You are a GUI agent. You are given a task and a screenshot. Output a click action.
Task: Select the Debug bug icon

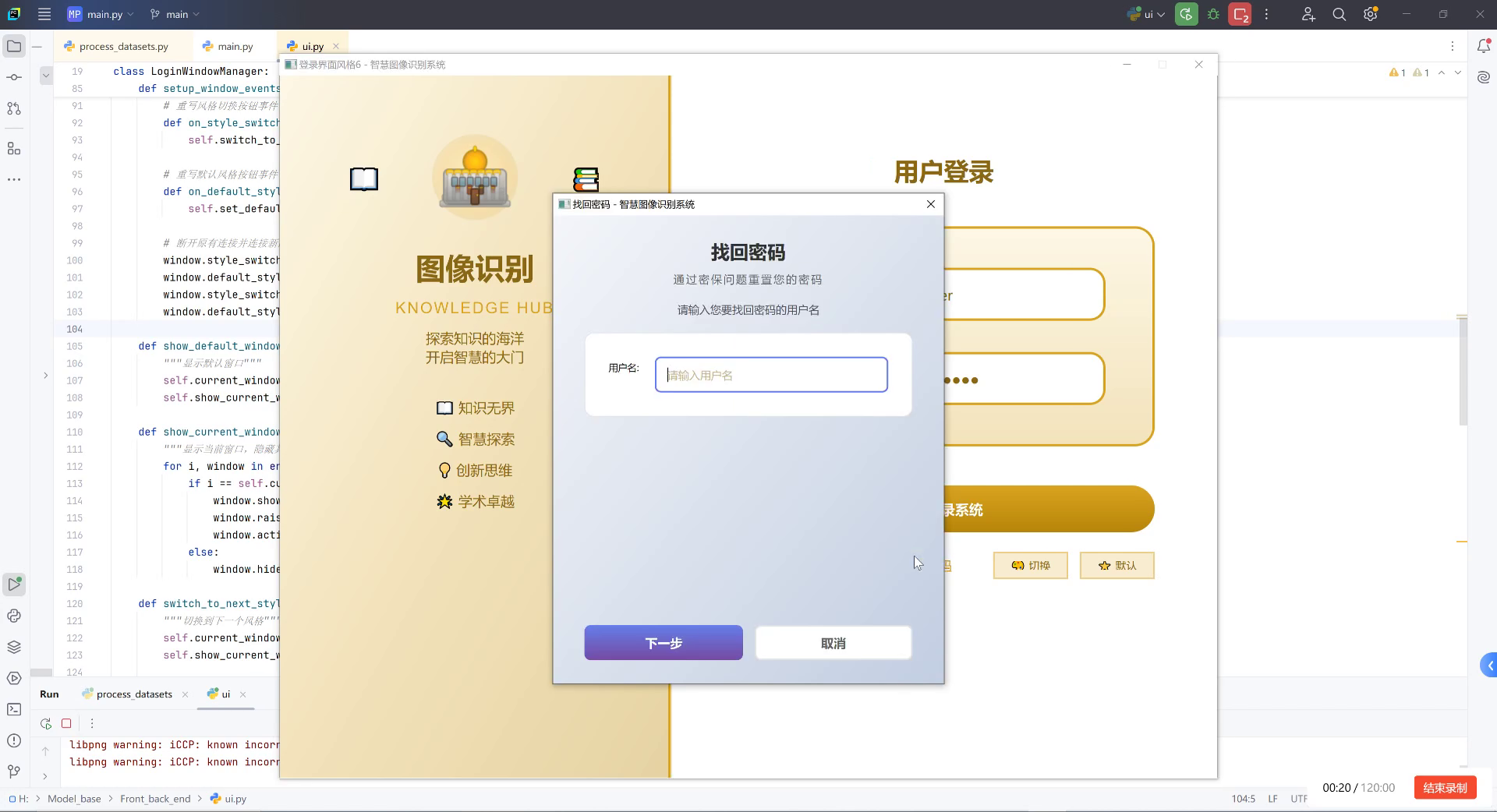point(1213,14)
